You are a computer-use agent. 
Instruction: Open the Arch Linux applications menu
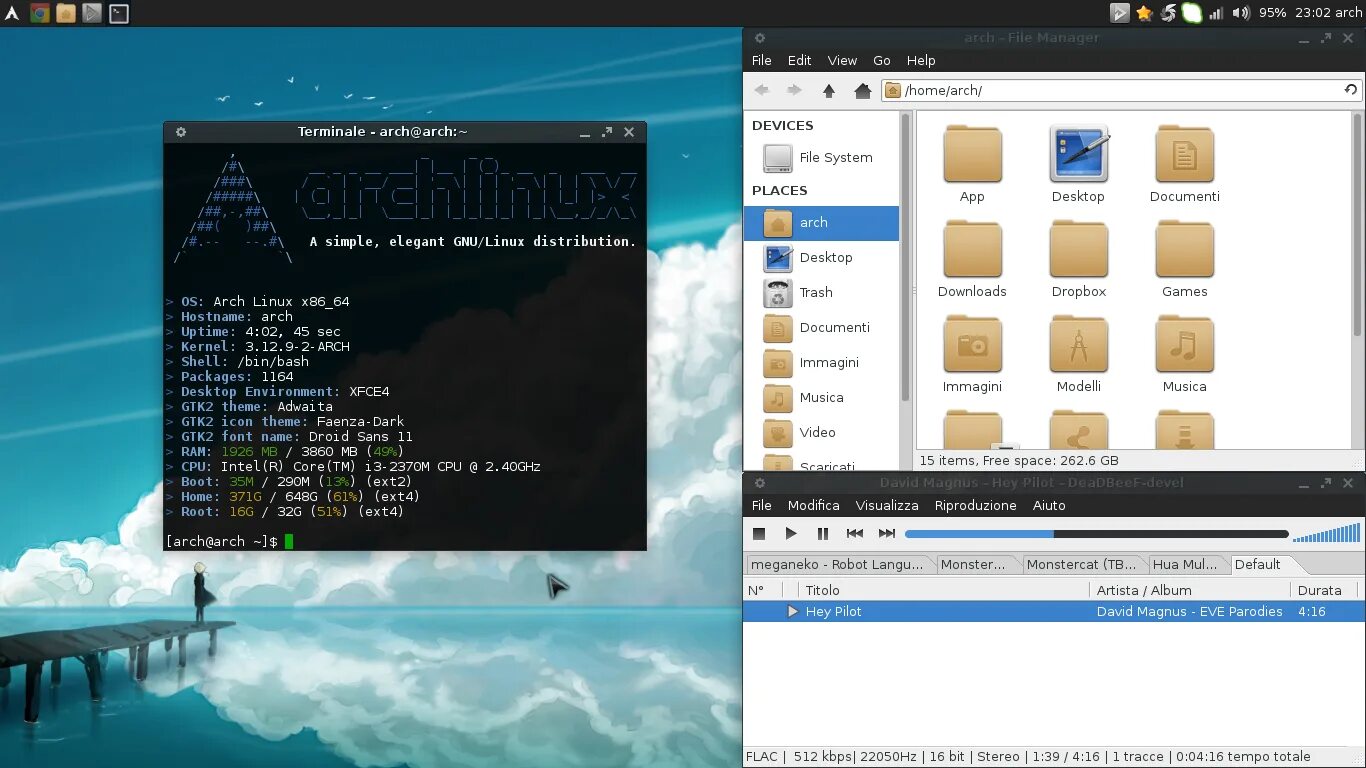click(12, 13)
